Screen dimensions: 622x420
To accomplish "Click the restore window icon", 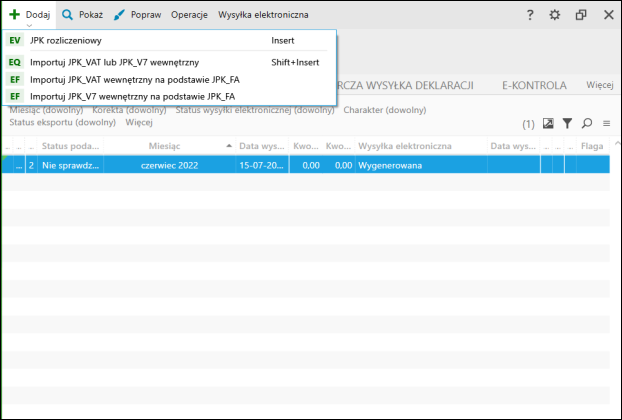I will coord(581,15).
